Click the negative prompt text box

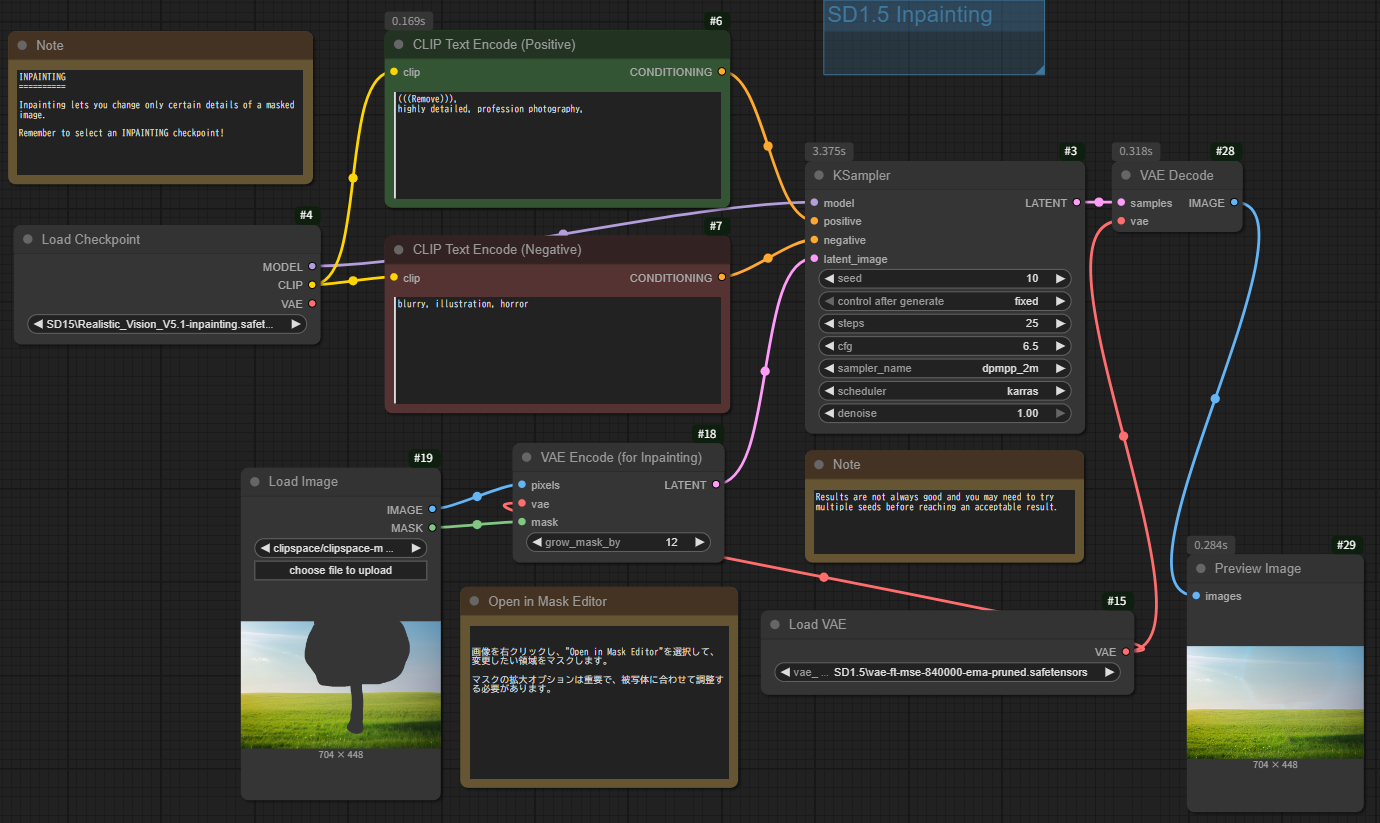point(557,350)
